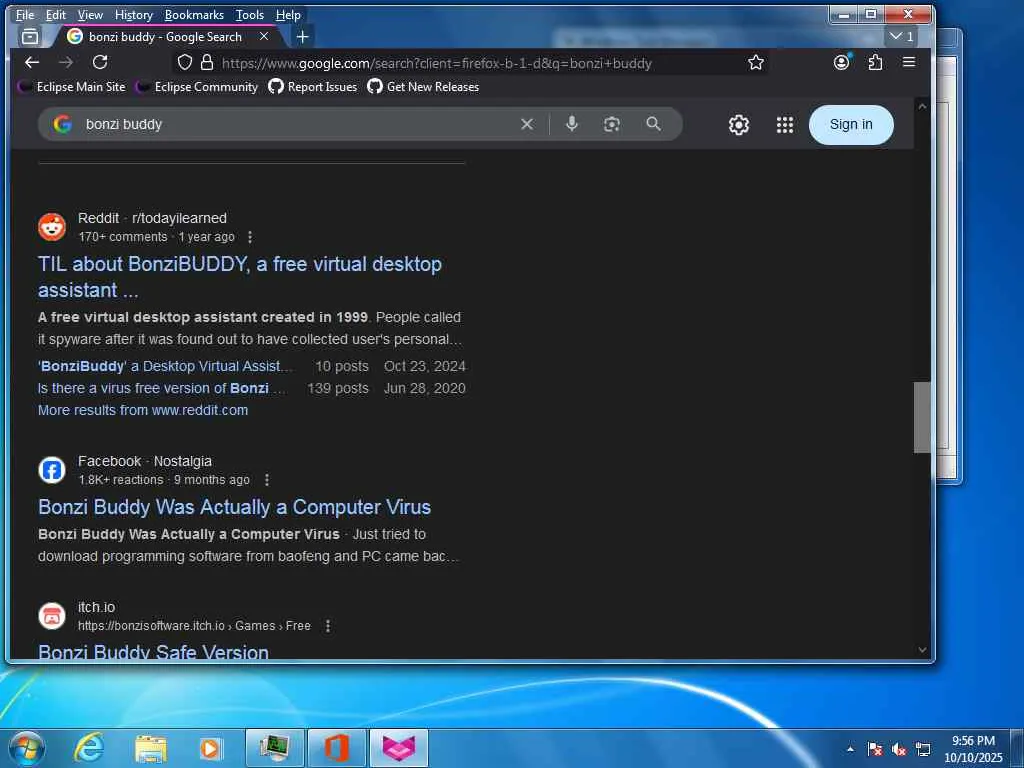Open the Bonzi Buddy Safe Version result
Image resolution: width=1024 pixels, height=768 pixels.
pos(153,651)
